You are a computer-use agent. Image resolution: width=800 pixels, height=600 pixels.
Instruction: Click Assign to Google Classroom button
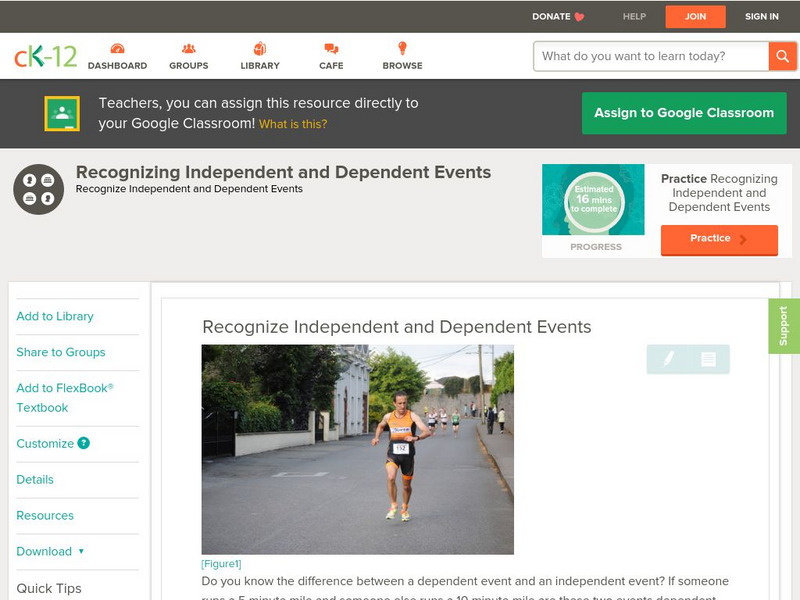(684, 113)
